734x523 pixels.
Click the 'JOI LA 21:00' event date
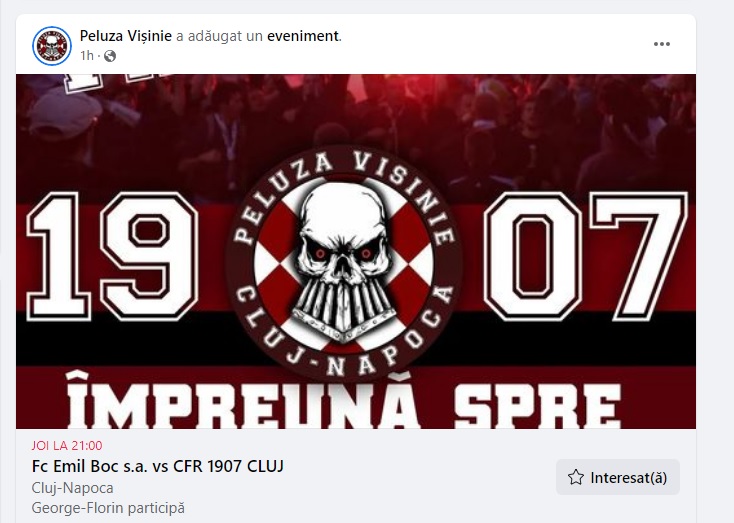[x=67, y=445]
